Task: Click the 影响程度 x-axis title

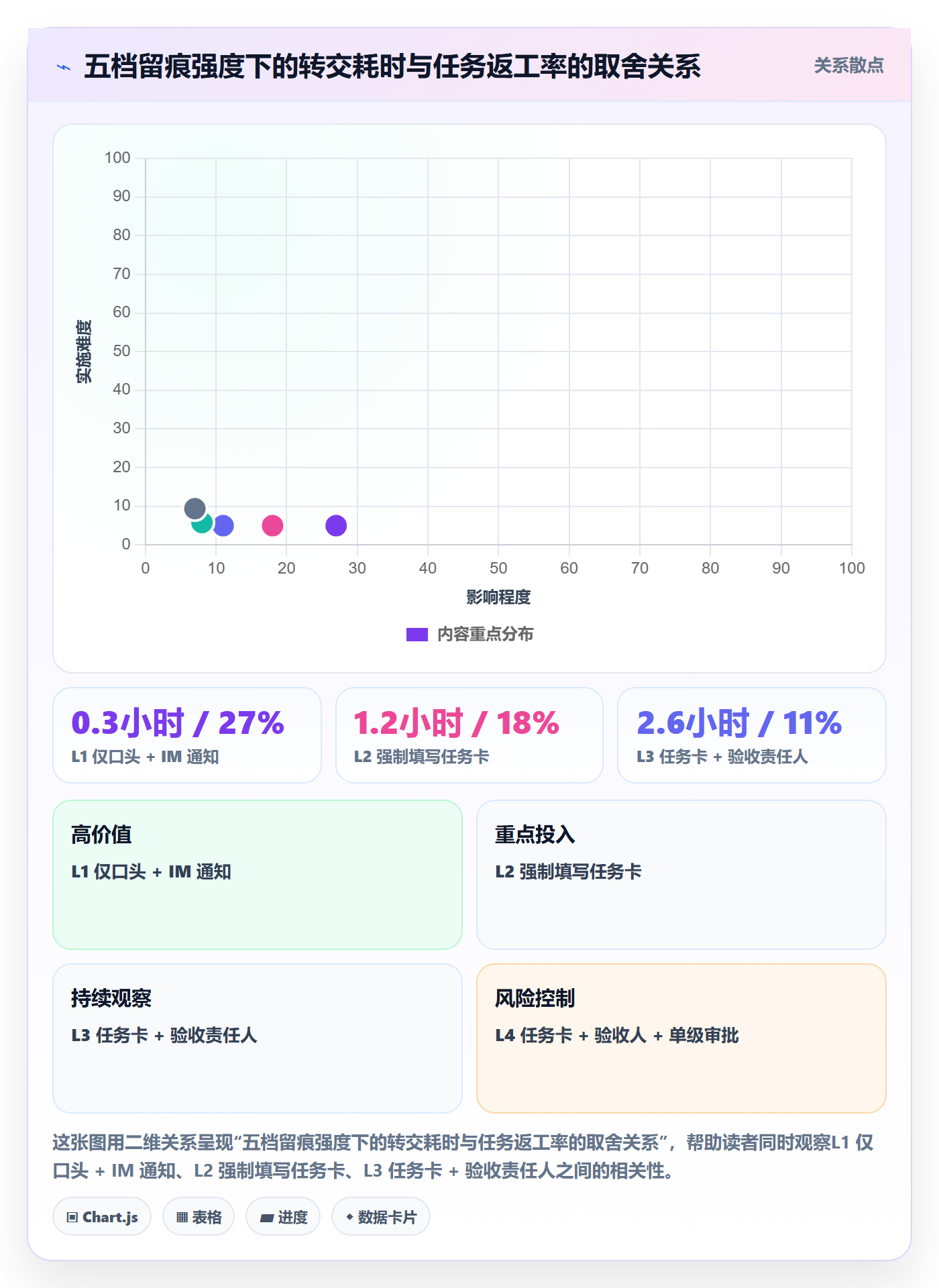Action: click(498, 597)
